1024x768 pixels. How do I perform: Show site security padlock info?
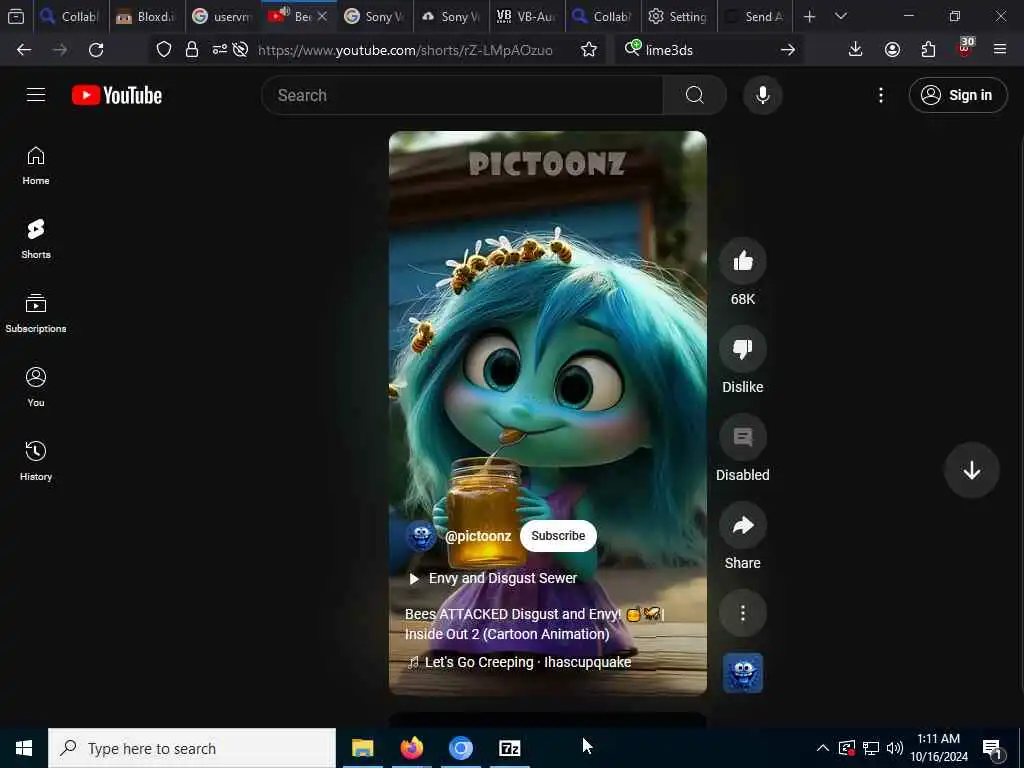click(191, 50)
